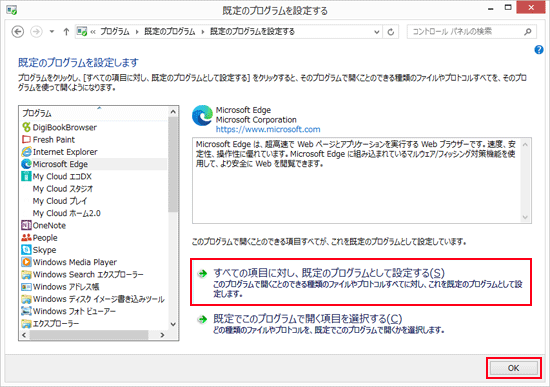Image resolution: width=550 pixels, height=387 pixels.
Task: Go up one folder level
Action: 66,32
